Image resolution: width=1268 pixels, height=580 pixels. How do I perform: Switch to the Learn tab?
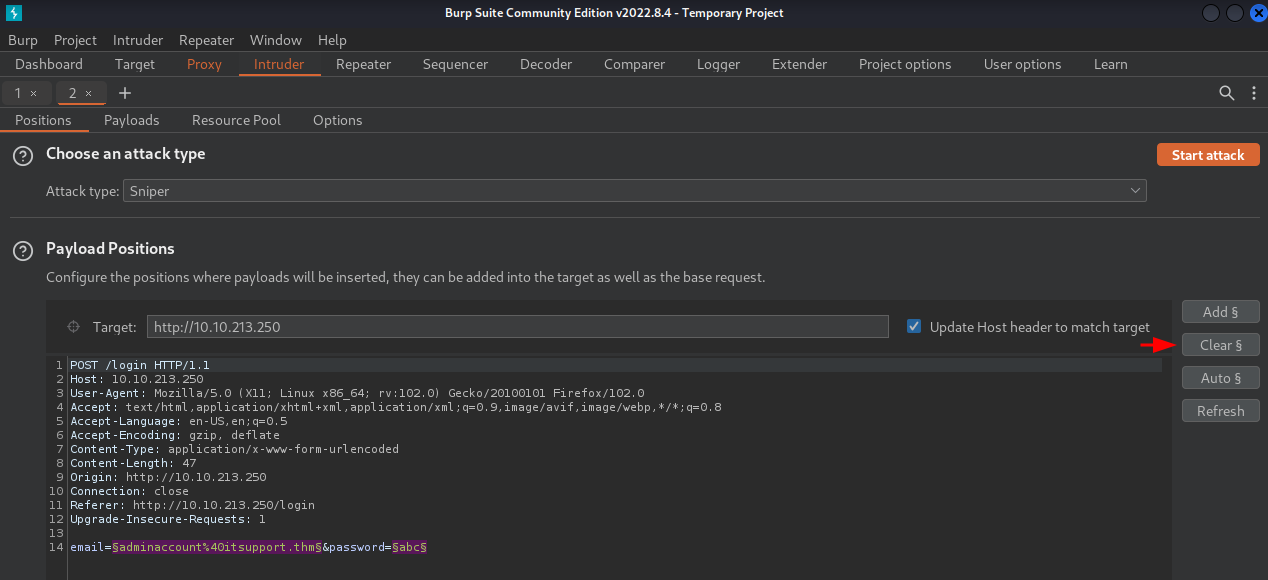[x=1110, y=64]
